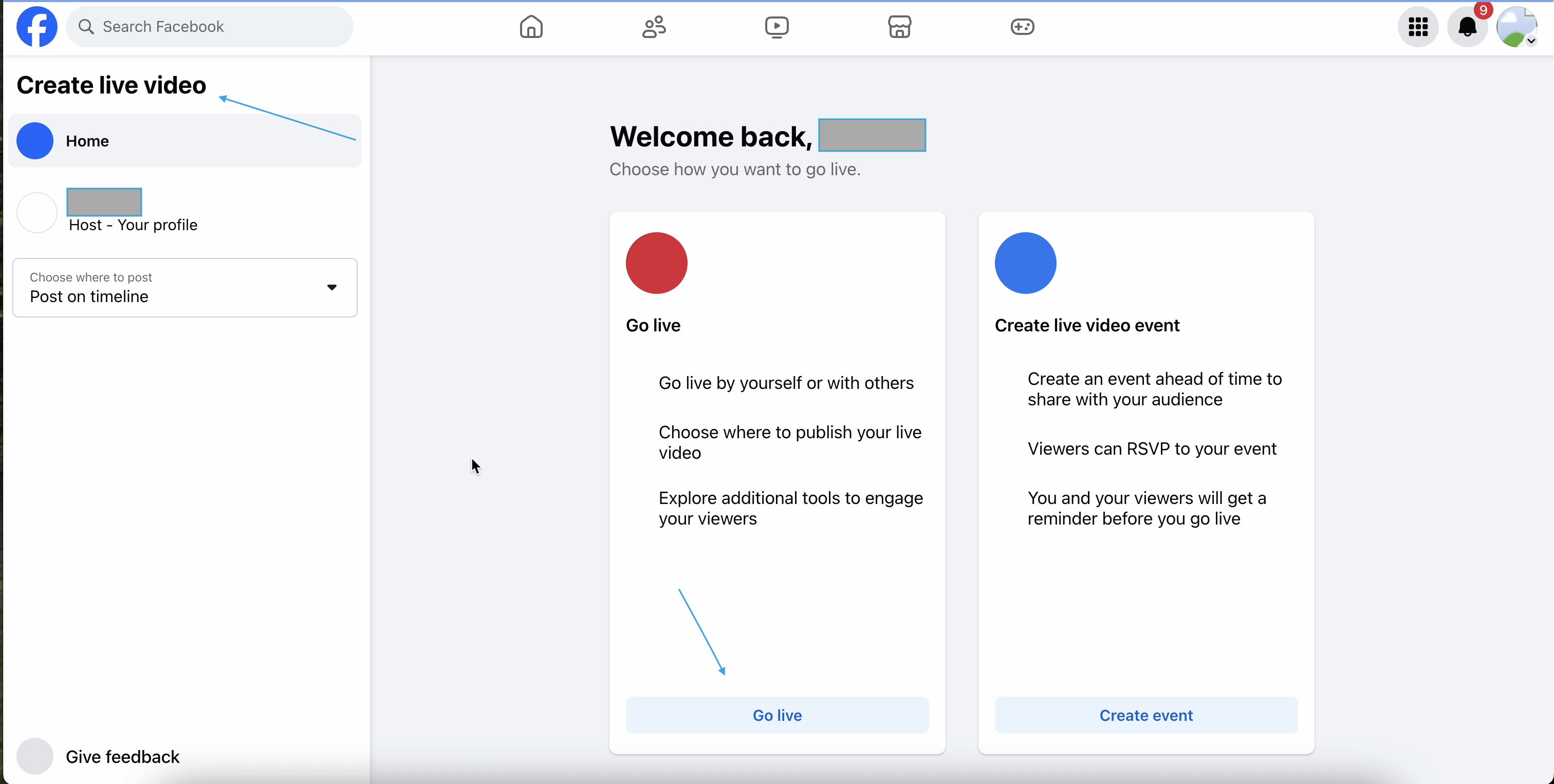Image resolution: width=1554 pixels, height=784 pixels.
Task: Click 'Go live by yourself or with others' text
Action: (x=786, y=383)
